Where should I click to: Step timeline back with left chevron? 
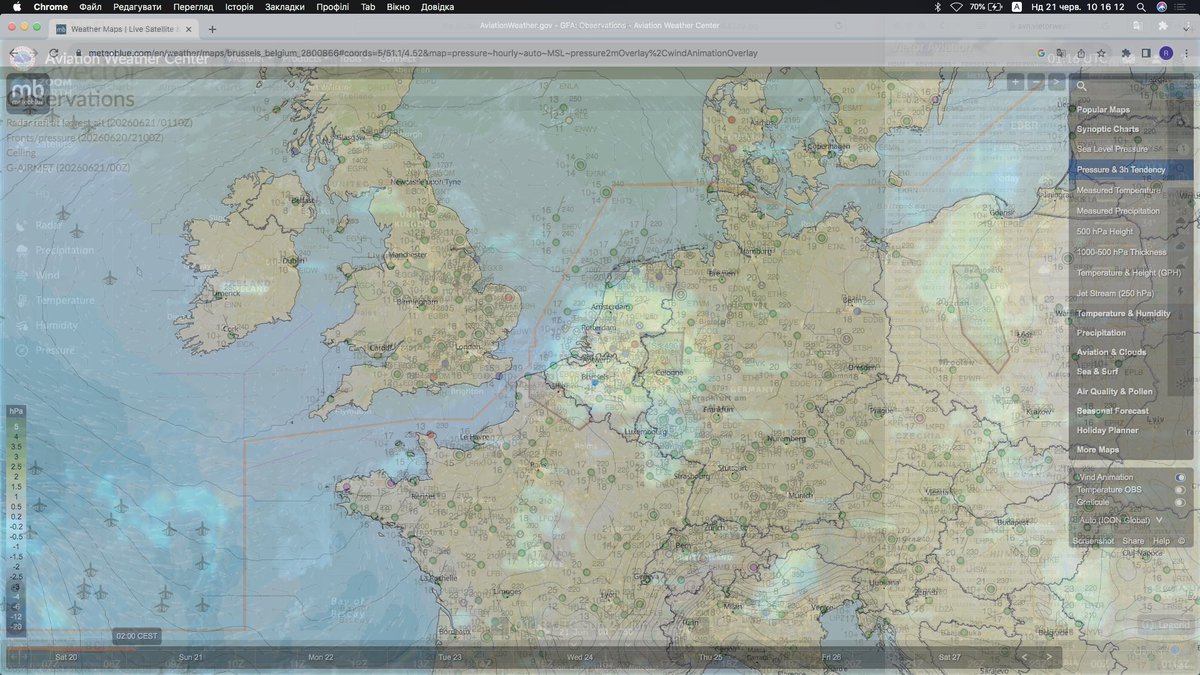tap(1024, 657)
